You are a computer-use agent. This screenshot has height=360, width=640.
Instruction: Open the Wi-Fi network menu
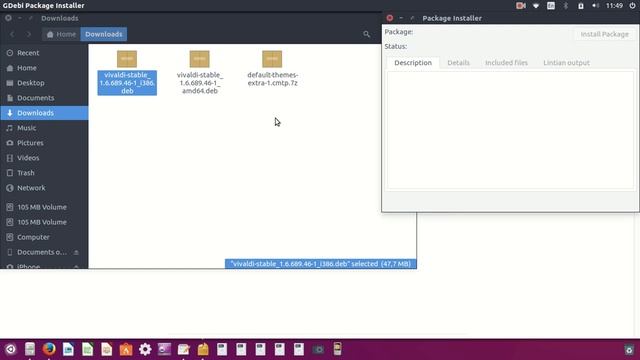pos(536,6)
